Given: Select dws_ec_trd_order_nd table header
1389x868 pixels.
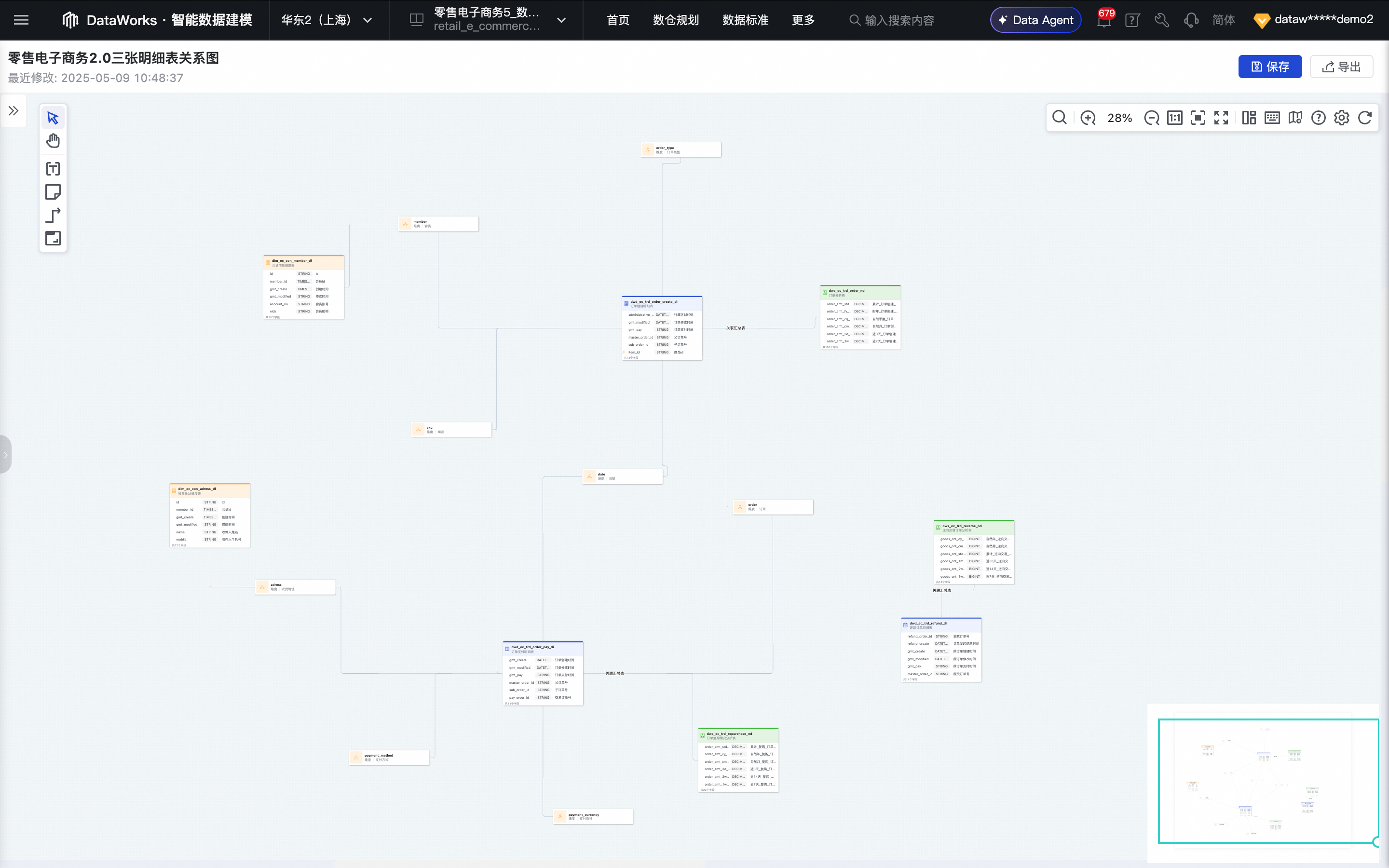Looking at the screenshot, I should (860, 293).
